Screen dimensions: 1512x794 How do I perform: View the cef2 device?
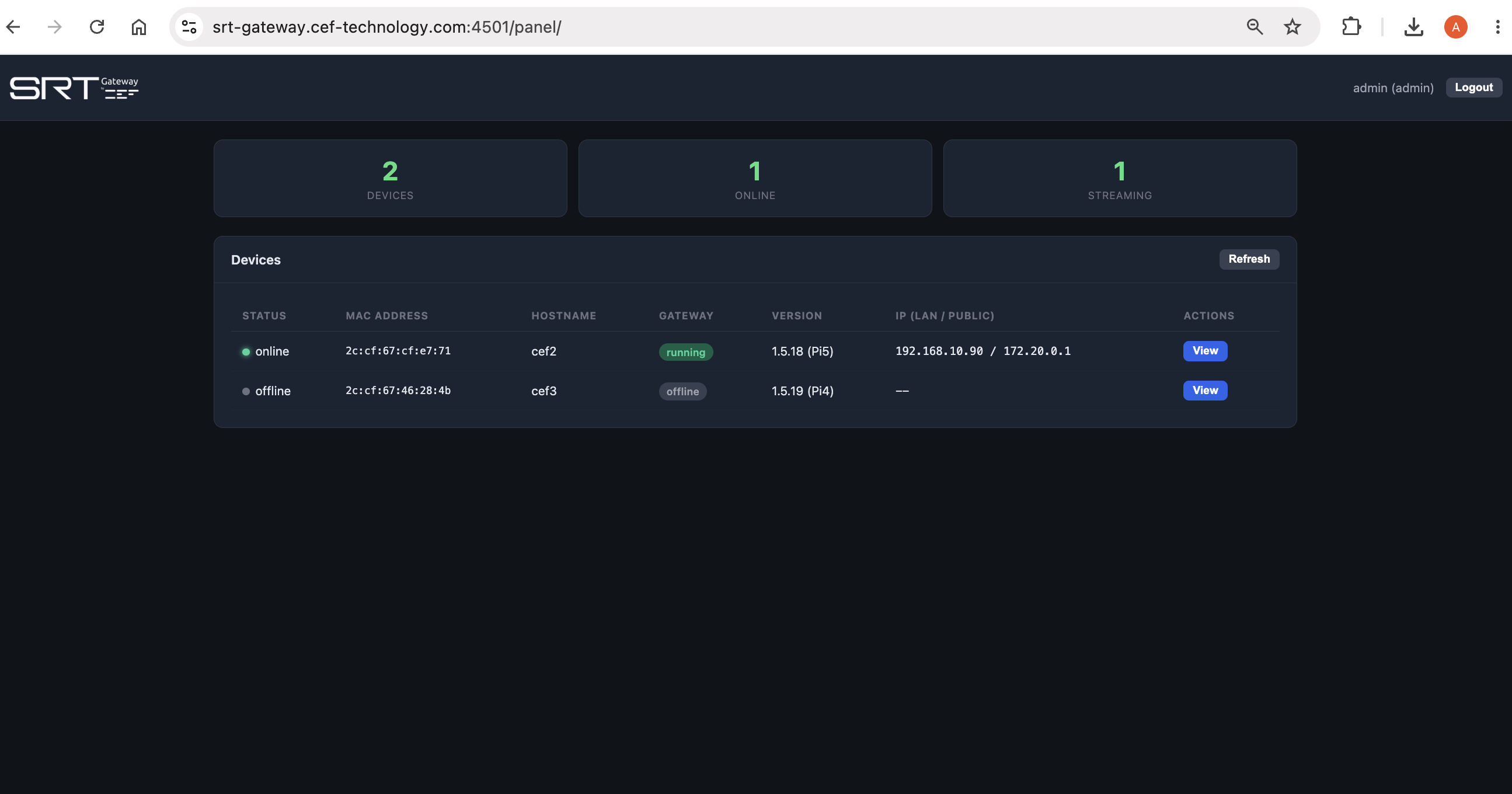(1205, 351)
